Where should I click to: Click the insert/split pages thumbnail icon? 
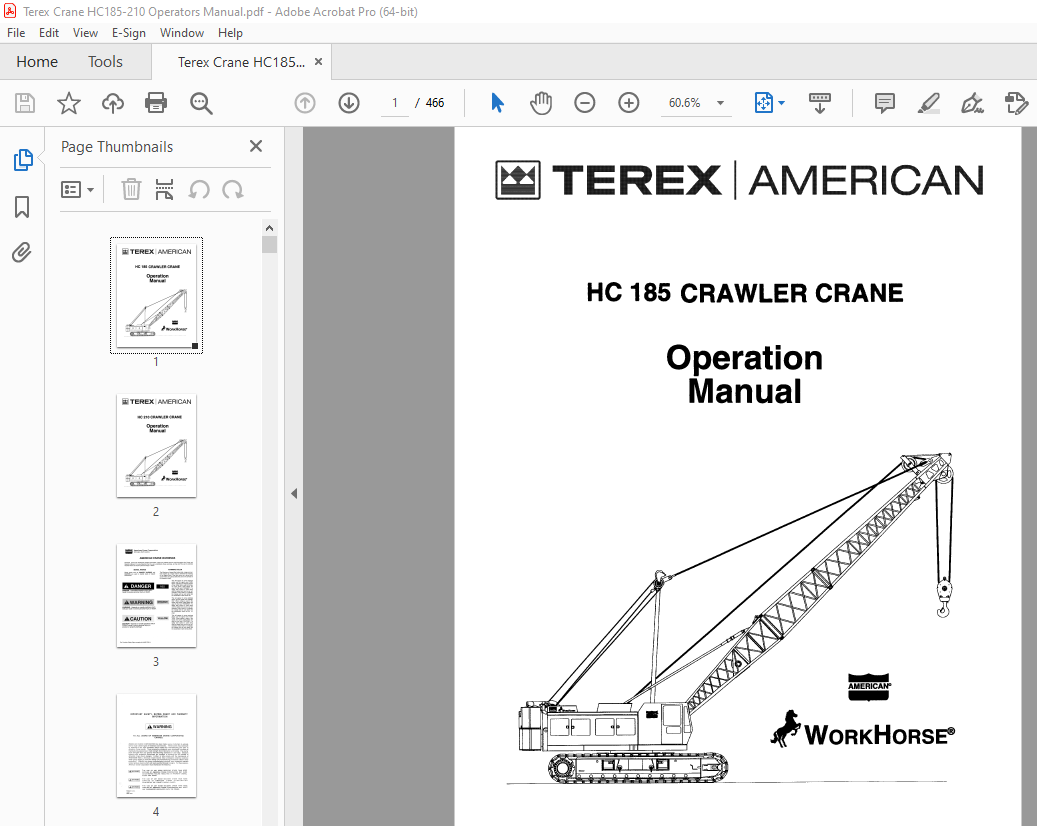point(164,190)
